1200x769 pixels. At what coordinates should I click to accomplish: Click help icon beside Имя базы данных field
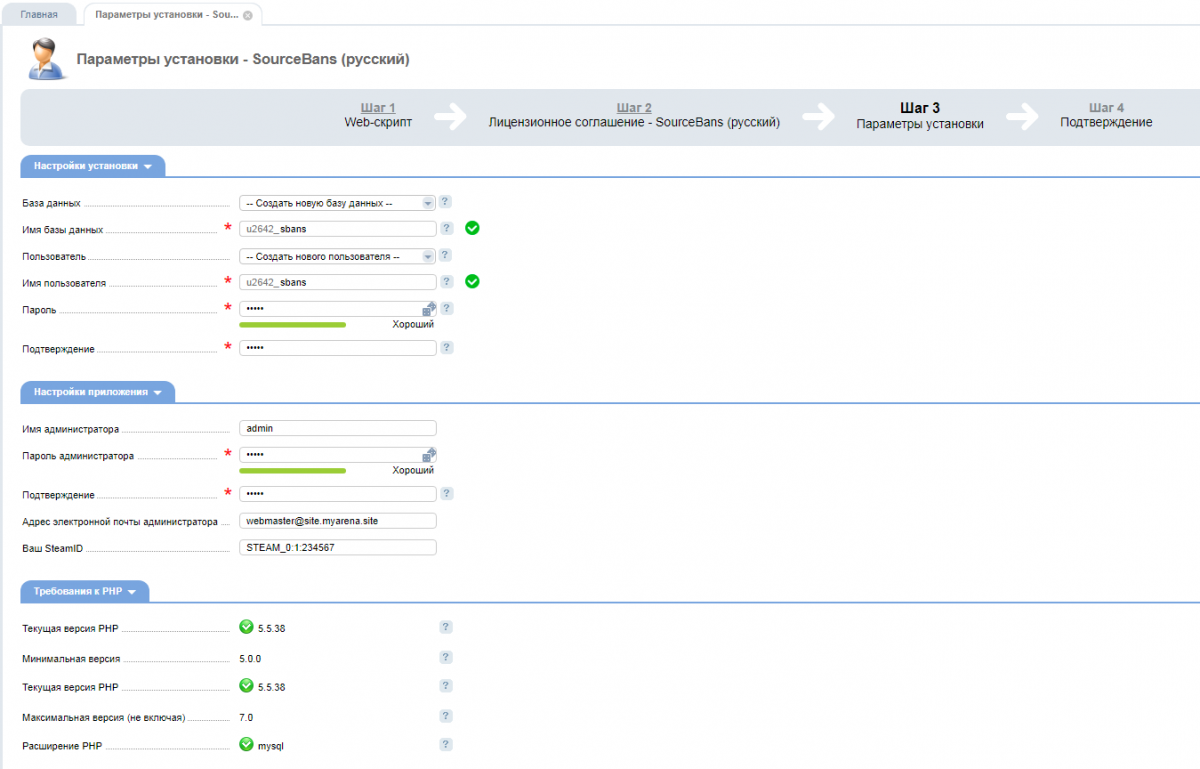coord(446,228)
